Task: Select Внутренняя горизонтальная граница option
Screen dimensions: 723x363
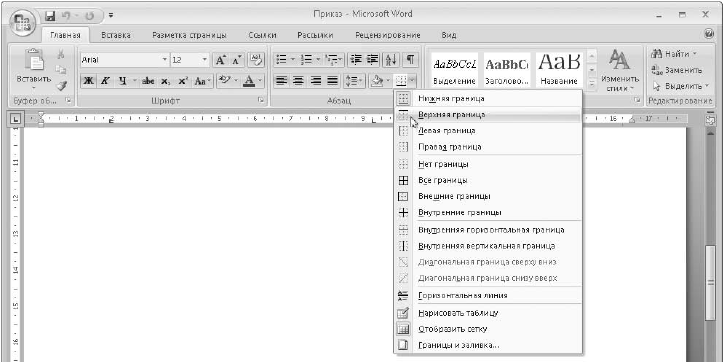Action: pyautogui.click(x=488, y=230)
